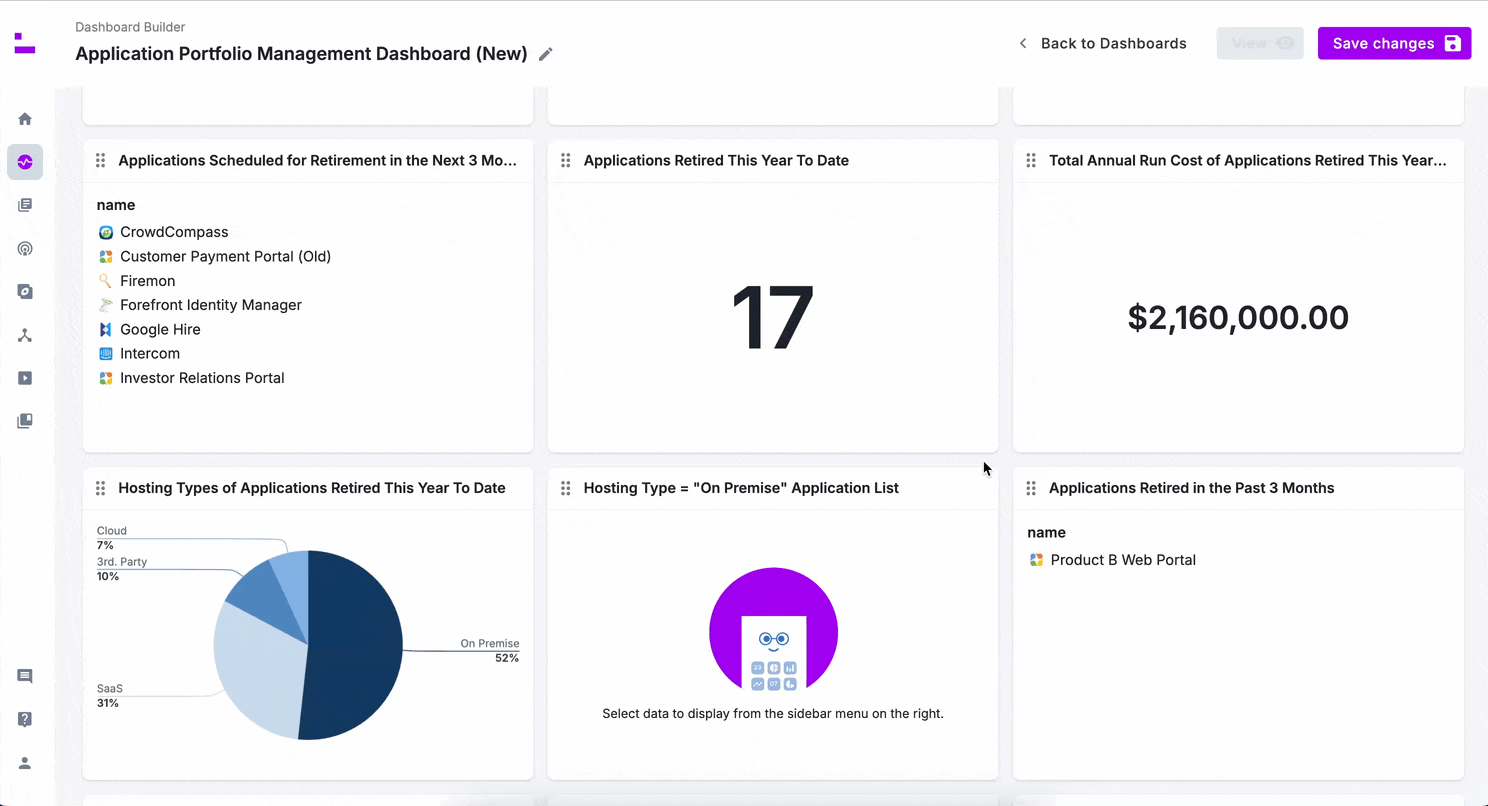This screenshot has width=1488, height=806.
Task: Click the pencil icon to rename the dashboard
Action: click(546, 54)
